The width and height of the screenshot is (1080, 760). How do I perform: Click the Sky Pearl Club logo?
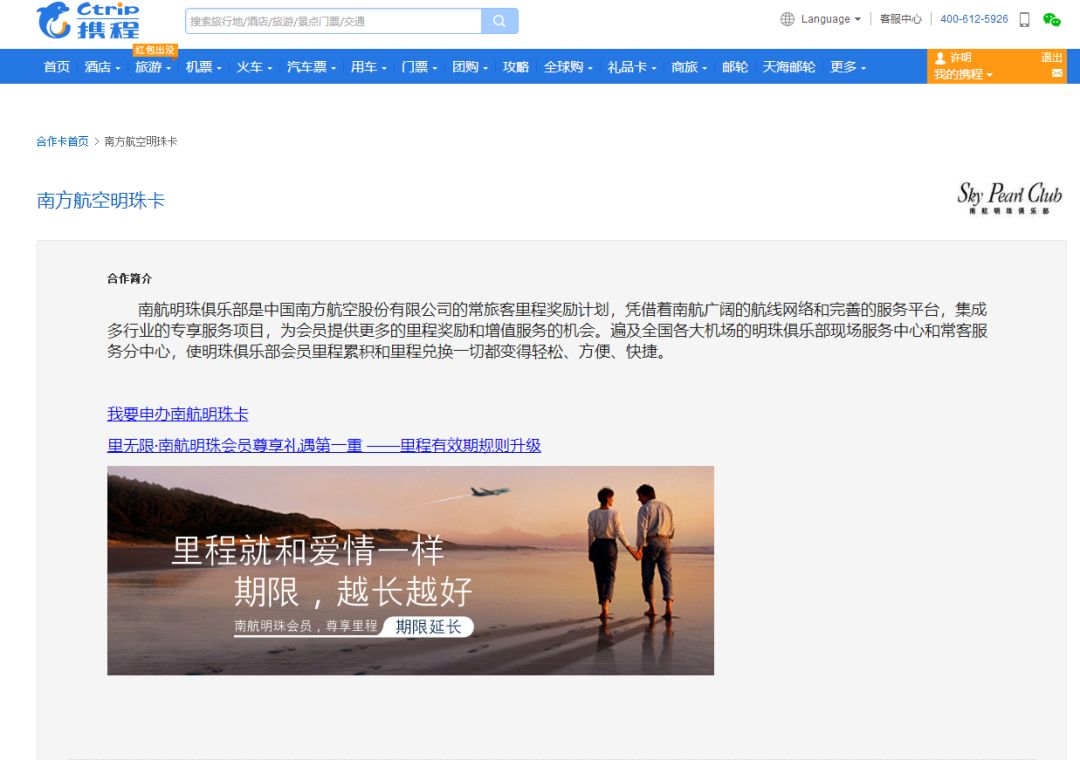(x=1009, y=198)
